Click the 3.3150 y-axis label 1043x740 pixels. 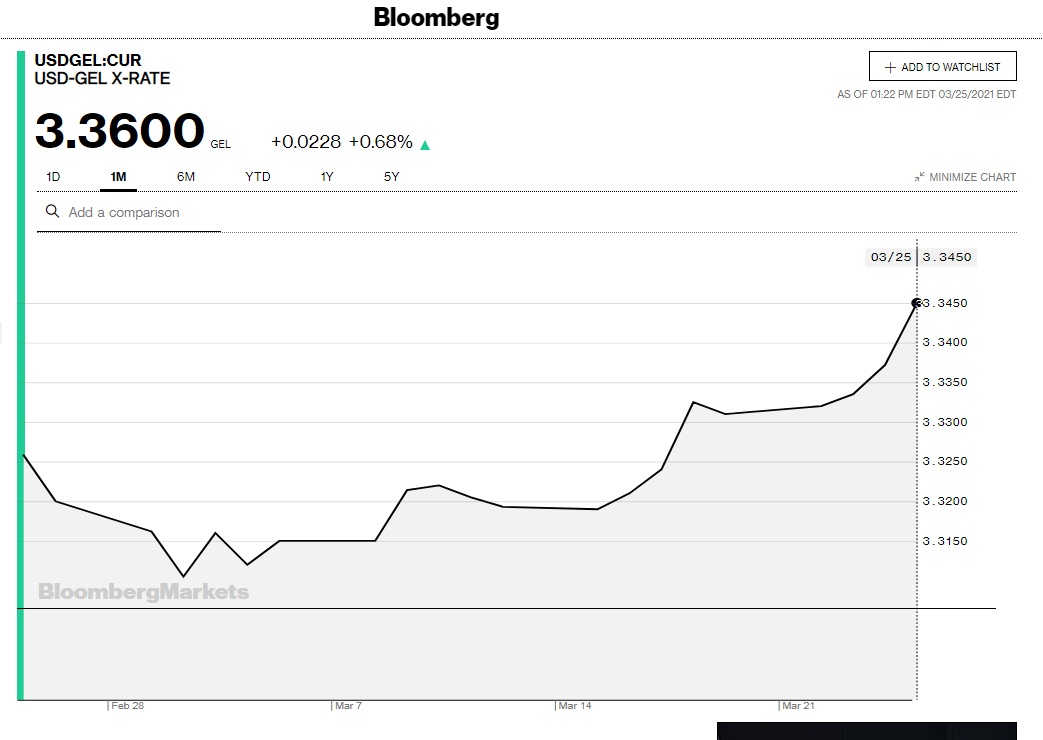(945, 541)
